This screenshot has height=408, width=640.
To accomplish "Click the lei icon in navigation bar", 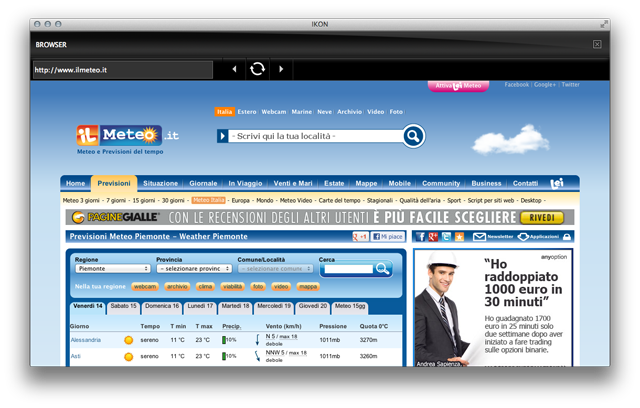I will tap(557, 183).
